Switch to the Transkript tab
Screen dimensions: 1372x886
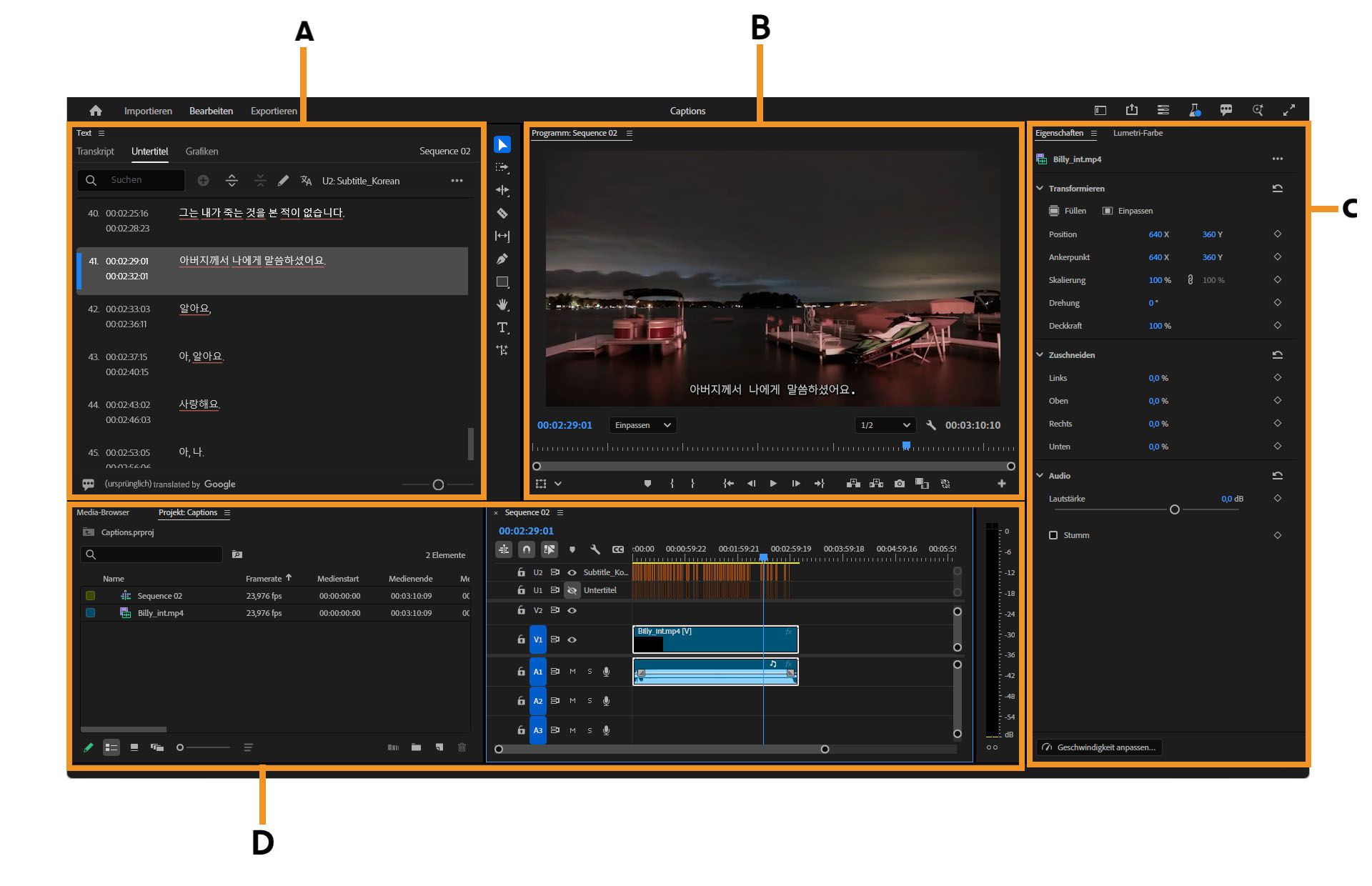click(95, 151)
